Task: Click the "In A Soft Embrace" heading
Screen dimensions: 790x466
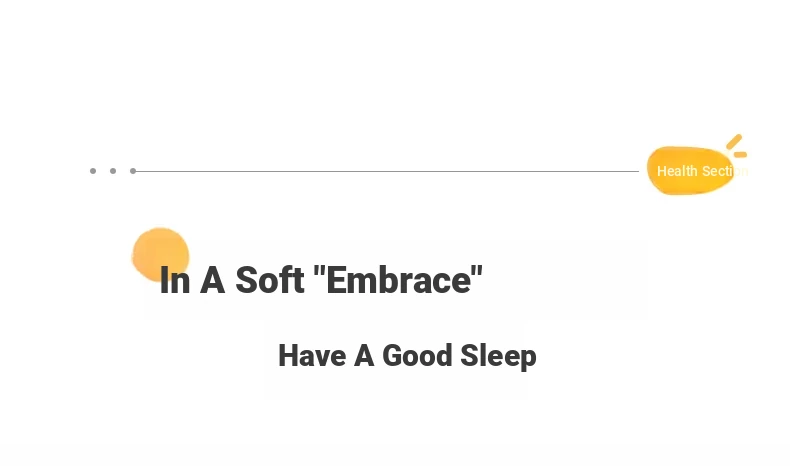Action: (x=321, y=280)
